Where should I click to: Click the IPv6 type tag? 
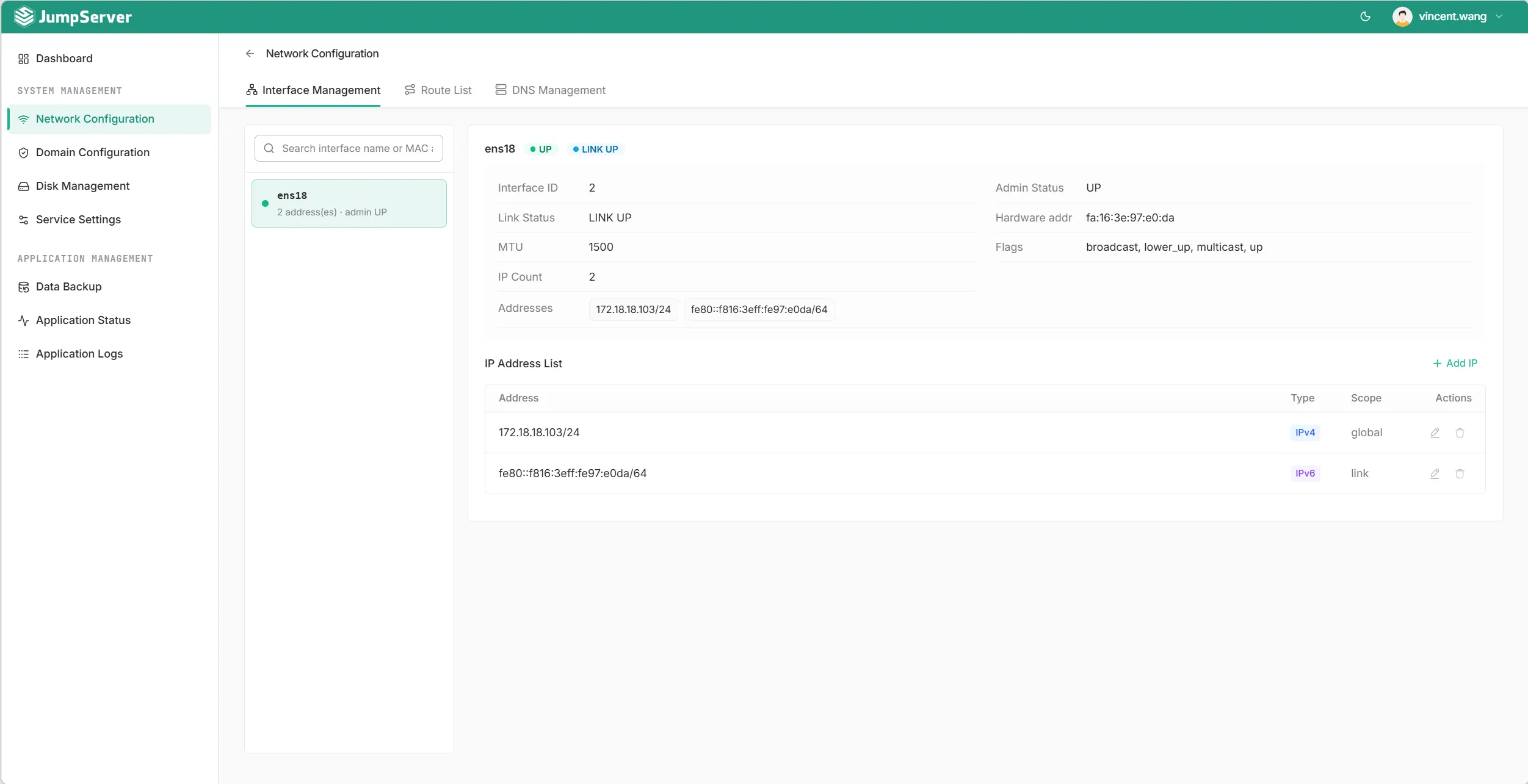[x=1305, y=473]
